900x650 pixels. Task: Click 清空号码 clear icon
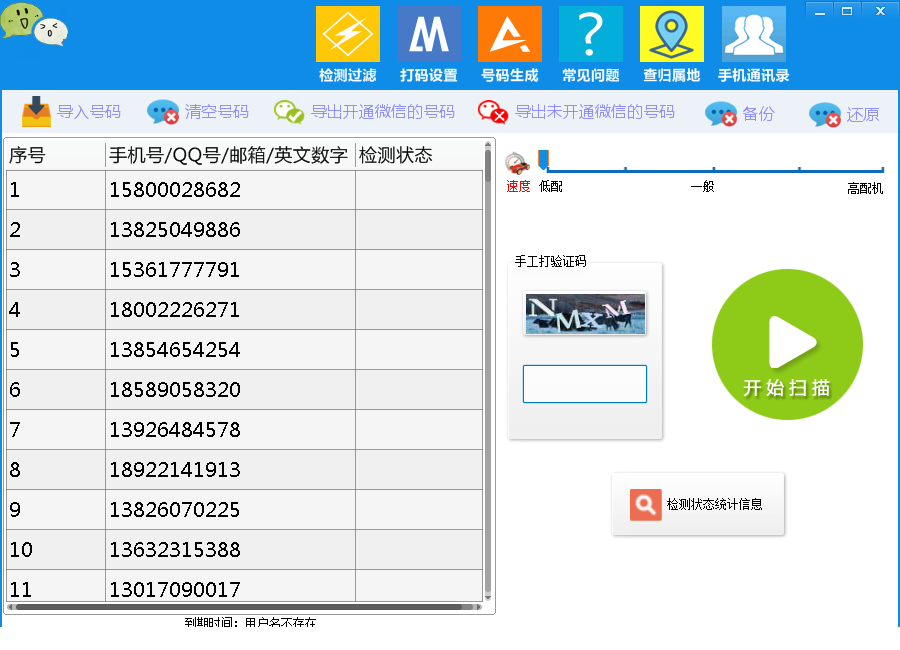[163, 112]
